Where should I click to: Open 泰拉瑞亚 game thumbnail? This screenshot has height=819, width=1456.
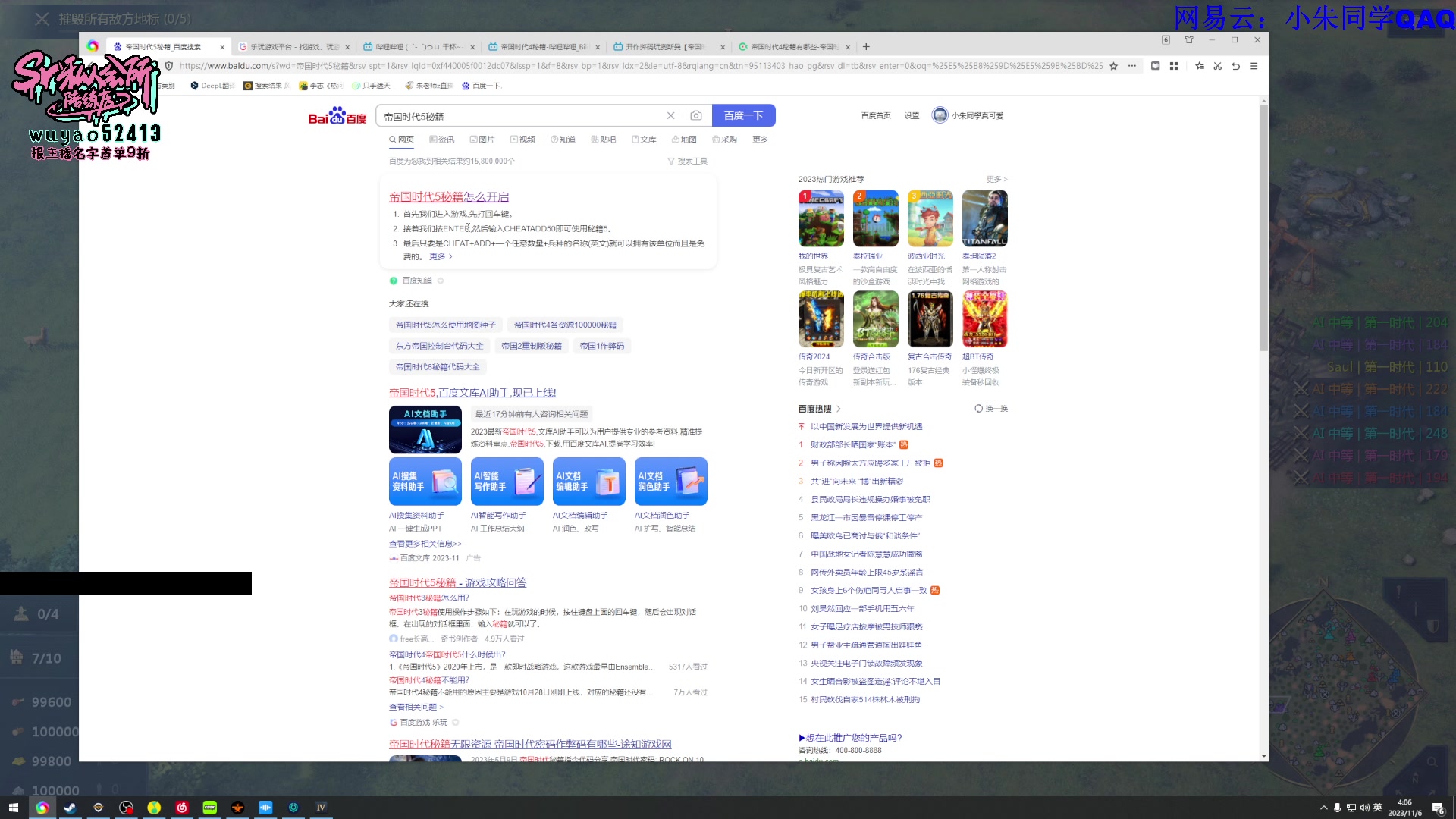click(x=875, y=218)
